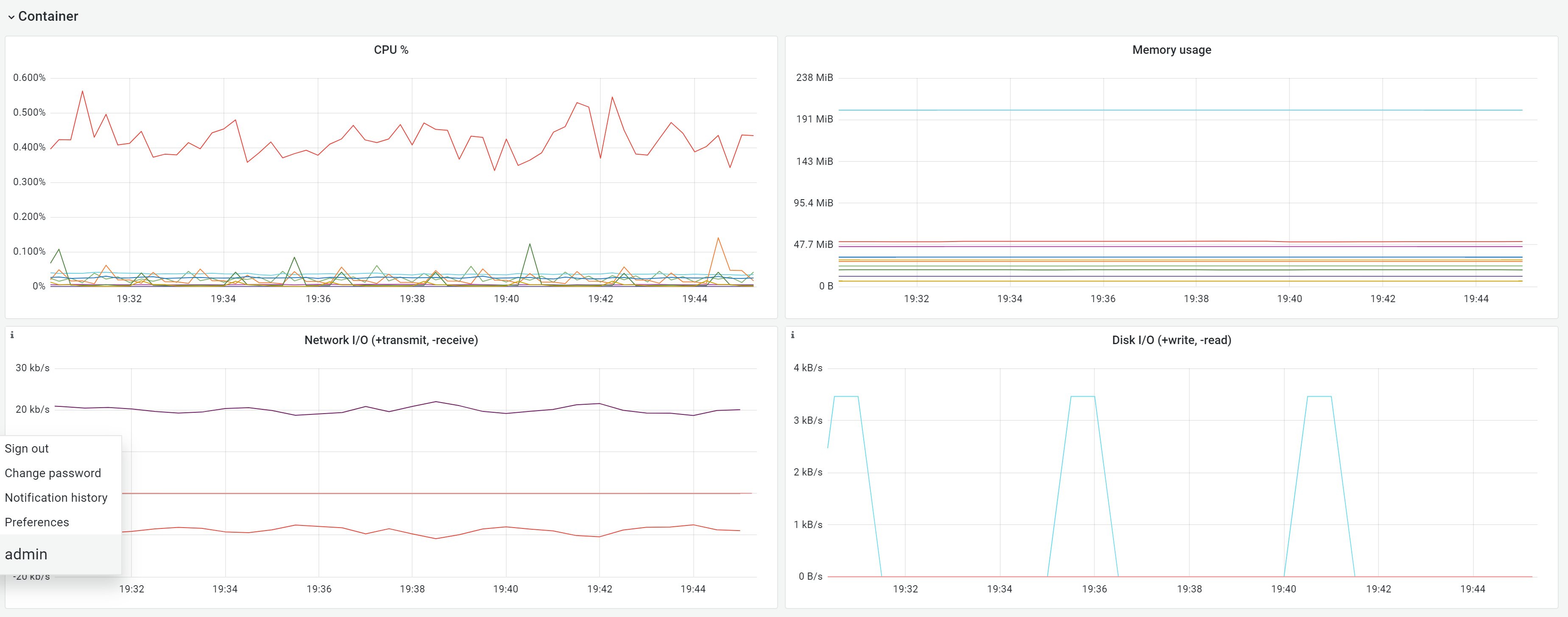Image resolution: width=1568 pixels, height=617 pixels.
Task: Click the info icon on Network I/O panel
Action: coord(12,335)
